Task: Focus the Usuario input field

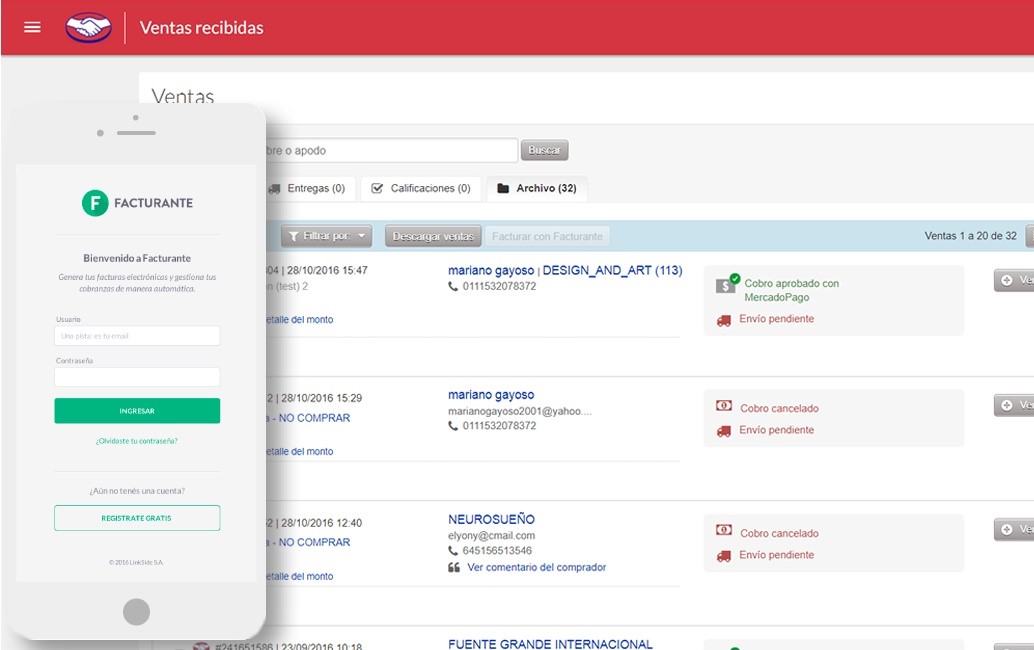Action: click(x=137, y=336)
